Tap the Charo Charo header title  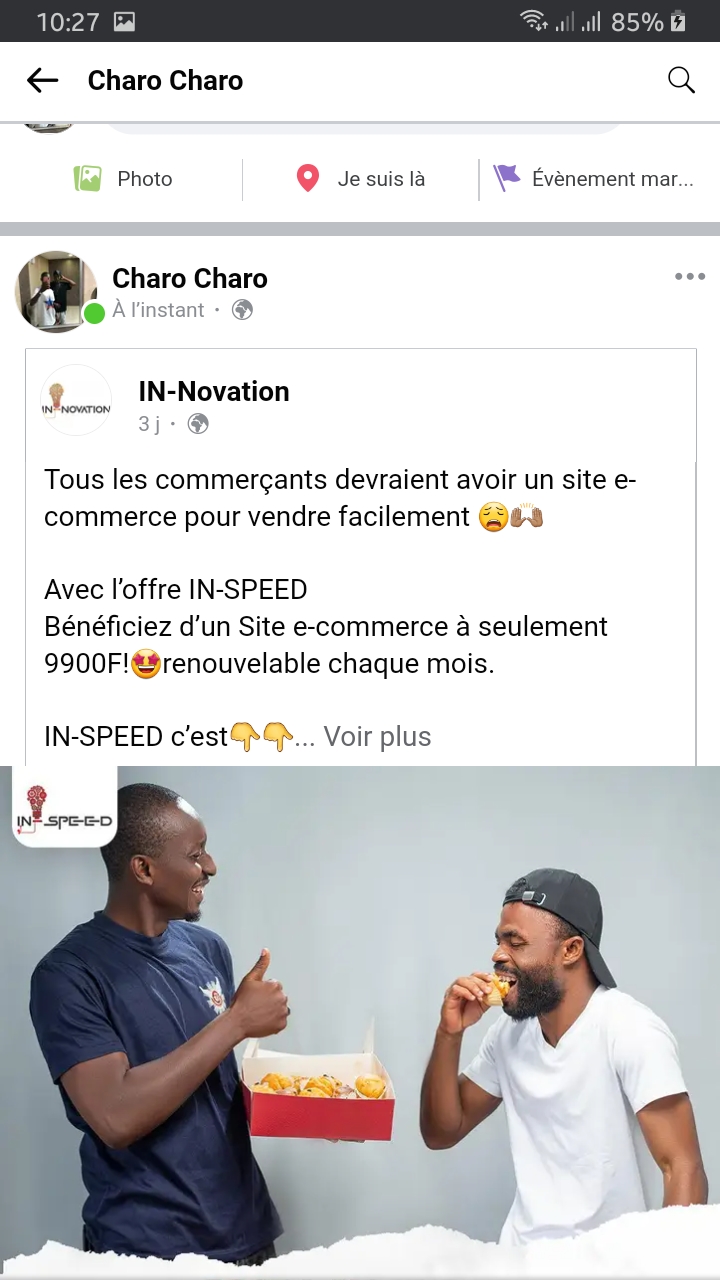(x=165, y=81)
